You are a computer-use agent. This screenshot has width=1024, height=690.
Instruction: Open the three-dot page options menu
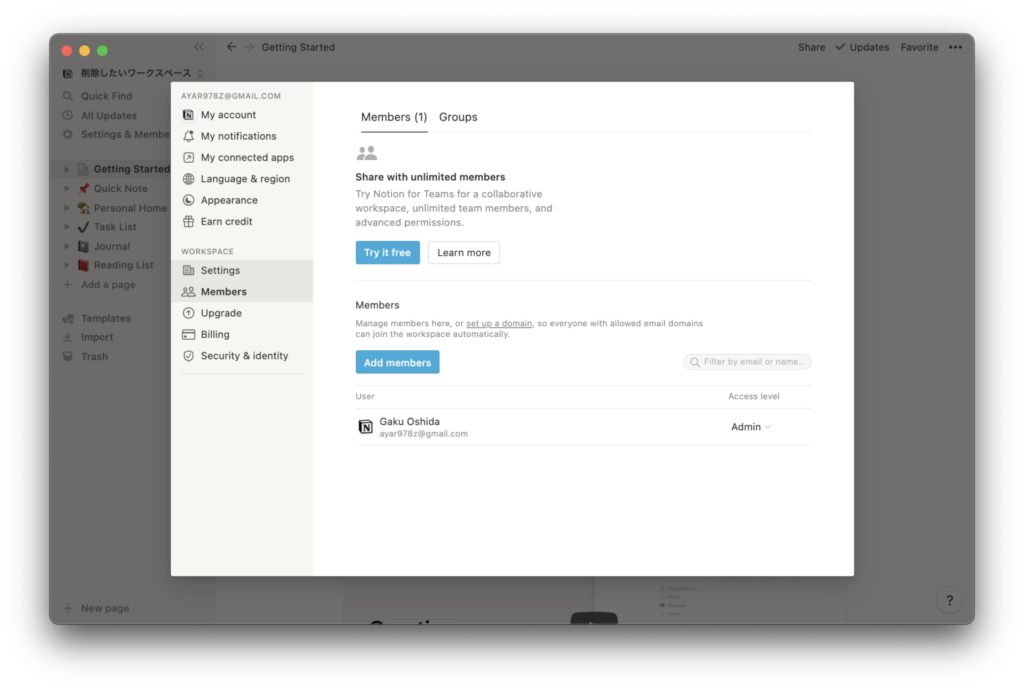(955, 47)
